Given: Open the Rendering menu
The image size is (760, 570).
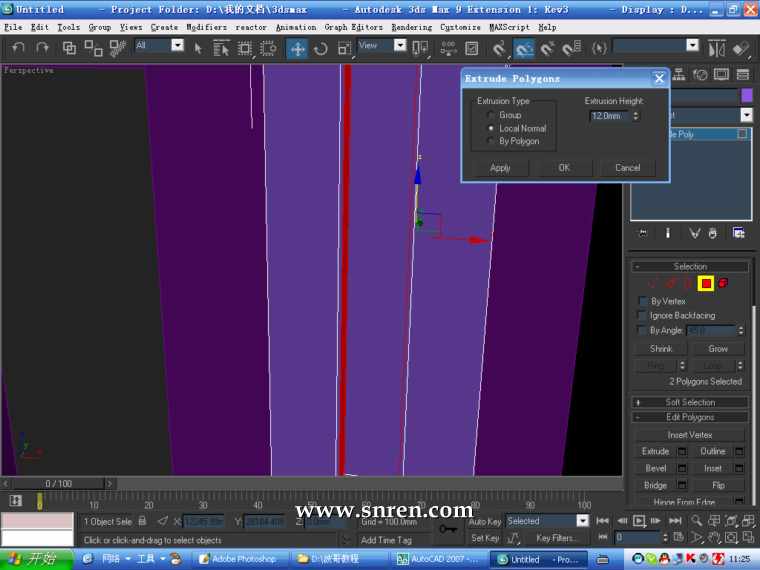Looking at the screenshot, I should pyautogui.click(x=411, y=27).
